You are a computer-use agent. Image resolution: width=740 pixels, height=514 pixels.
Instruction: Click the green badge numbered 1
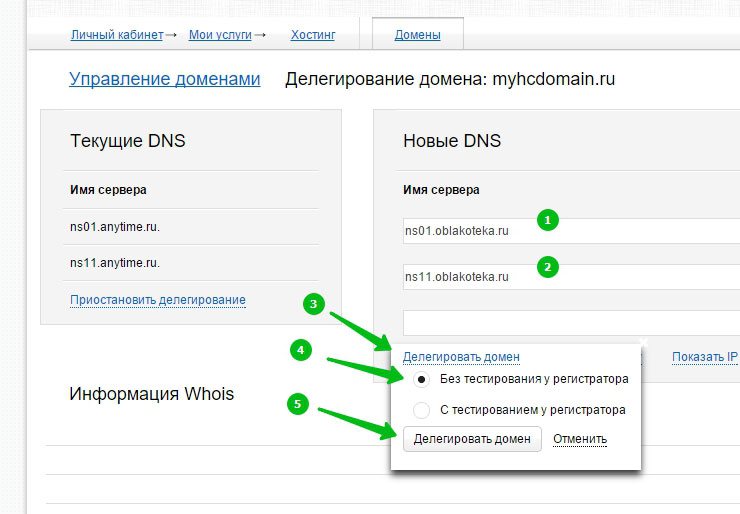547,220
